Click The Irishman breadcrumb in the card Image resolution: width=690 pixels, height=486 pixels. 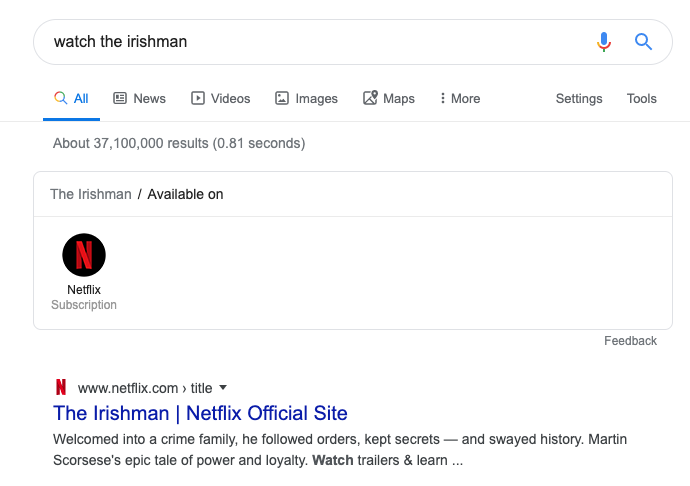(91, 194)
